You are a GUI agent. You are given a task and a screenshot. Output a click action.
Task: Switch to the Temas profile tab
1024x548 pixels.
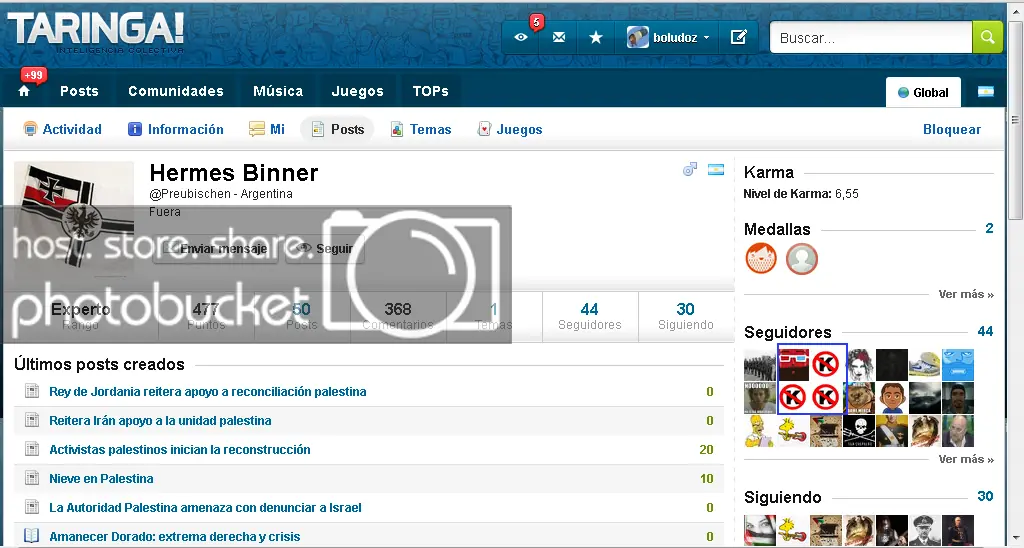tap(421, 129)
